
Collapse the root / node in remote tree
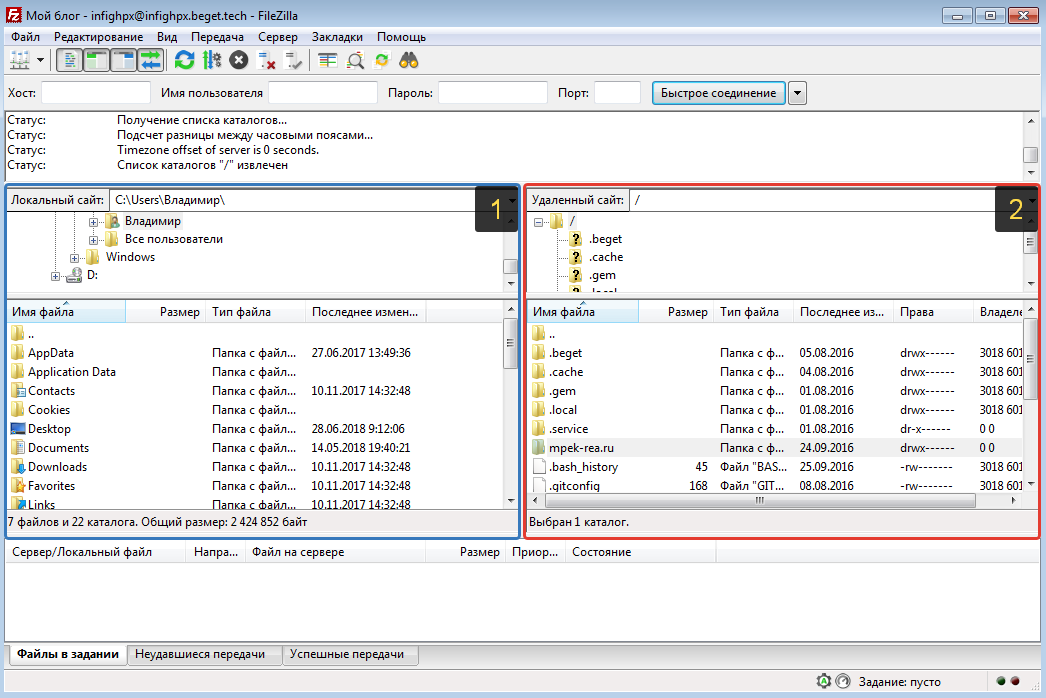click(538, 222)
